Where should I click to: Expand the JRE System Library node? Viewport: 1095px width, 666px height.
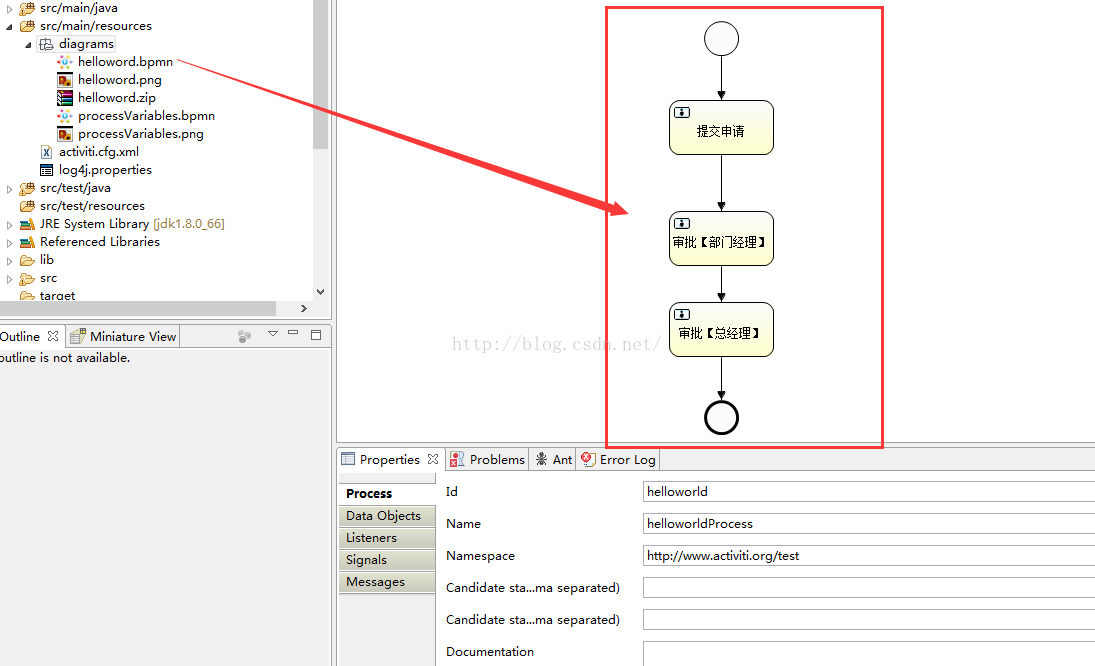pyautogui.click(x=9, y=225)
